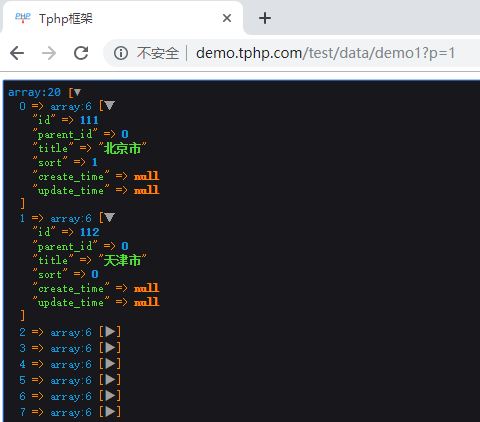Click the id value 112
The image size is (480, 422).
coord(90,232)
